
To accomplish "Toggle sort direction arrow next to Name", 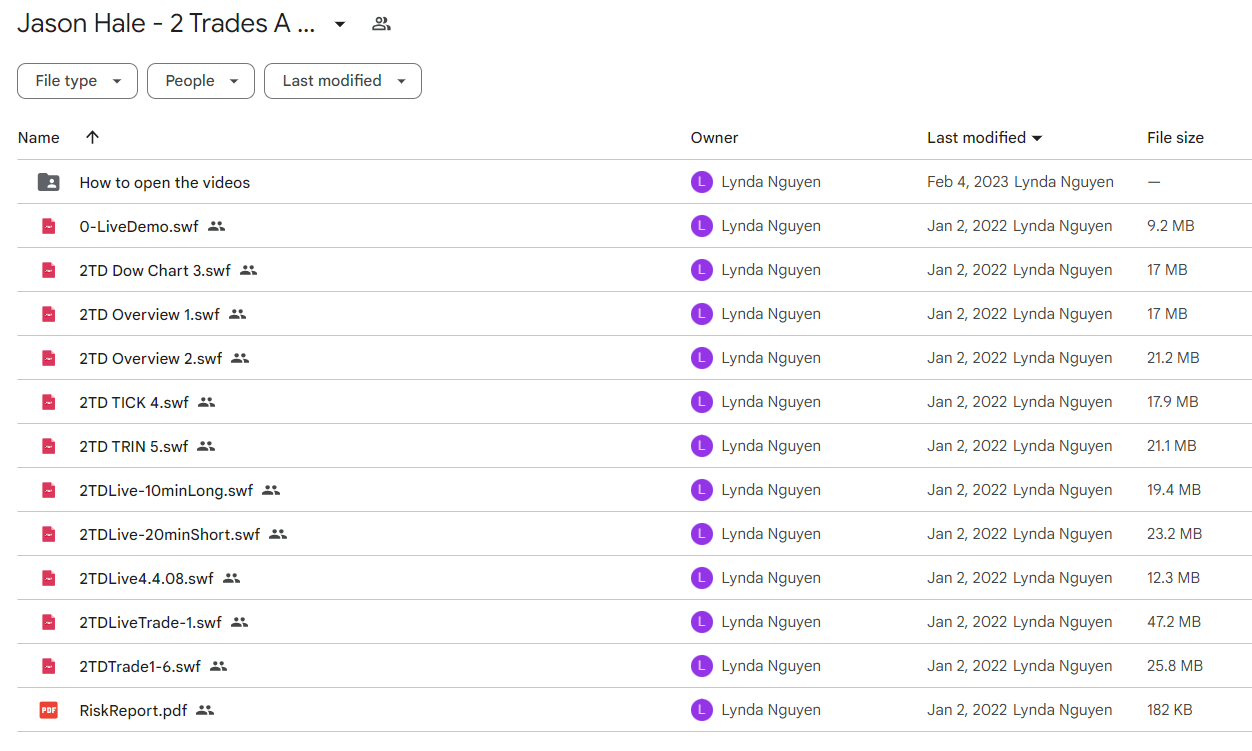I will (x=93, y=138).
